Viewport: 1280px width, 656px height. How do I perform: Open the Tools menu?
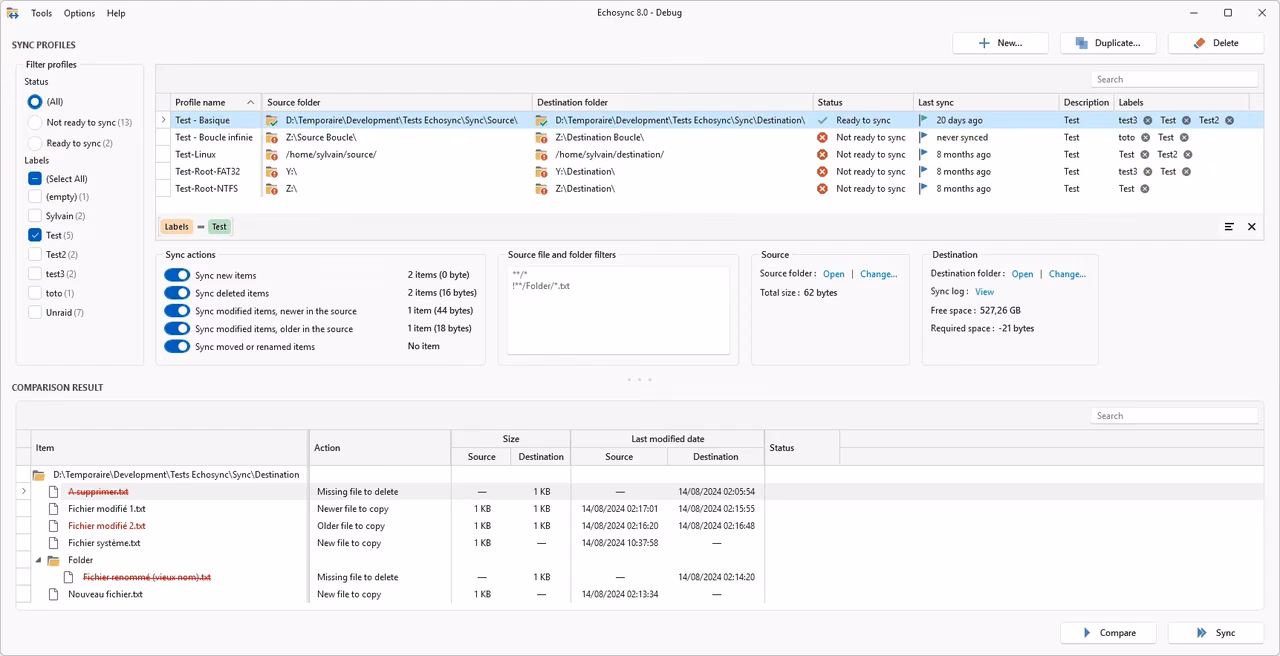pyautogui.click(x=42, y=13)
